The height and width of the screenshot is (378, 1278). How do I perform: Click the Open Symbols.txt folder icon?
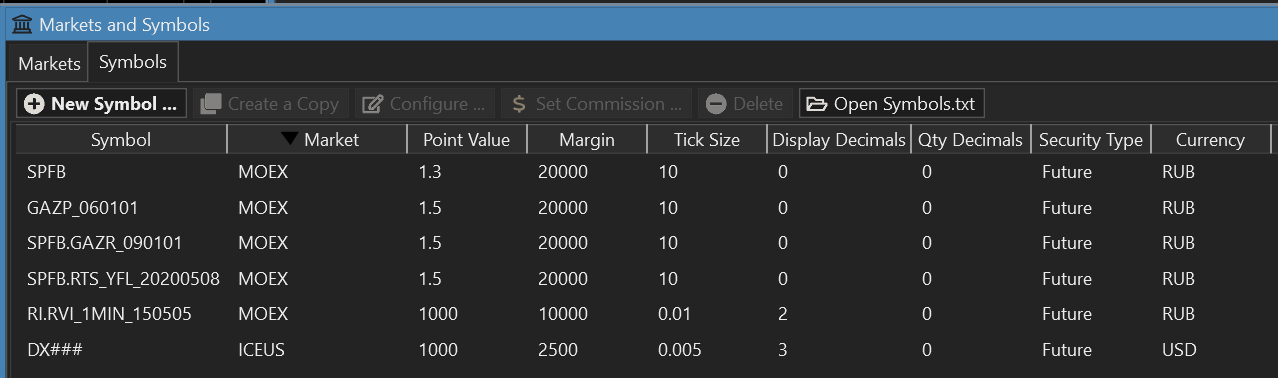point(817,104)
